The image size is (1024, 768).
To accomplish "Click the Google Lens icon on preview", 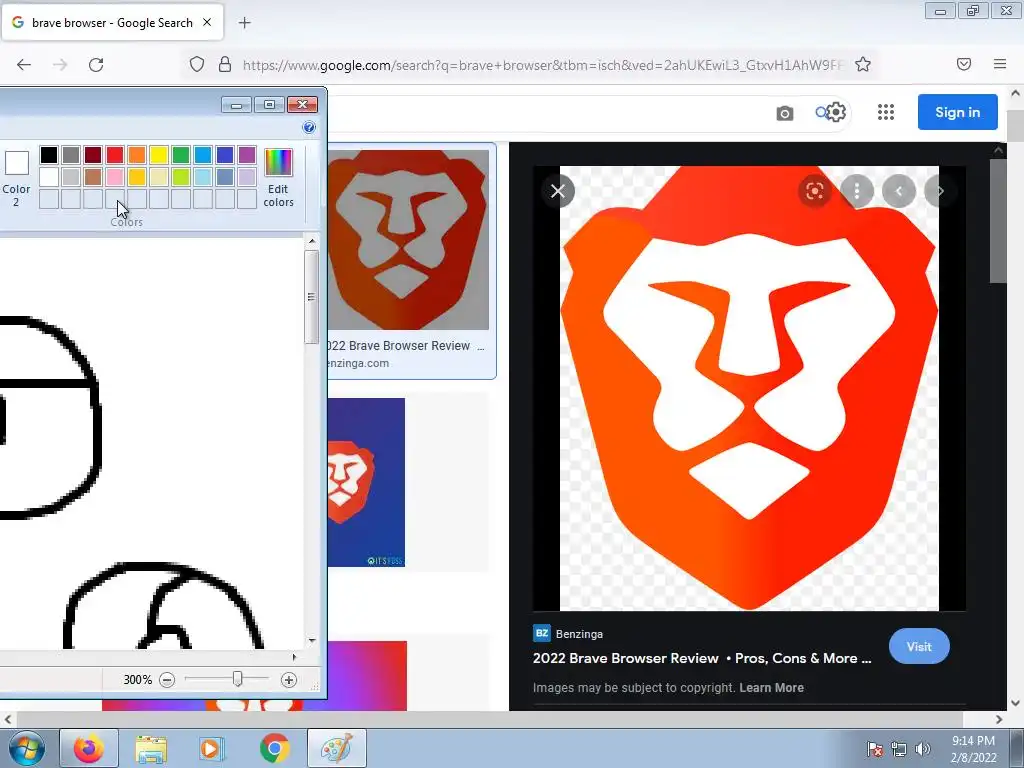I will tap(814, 191).
